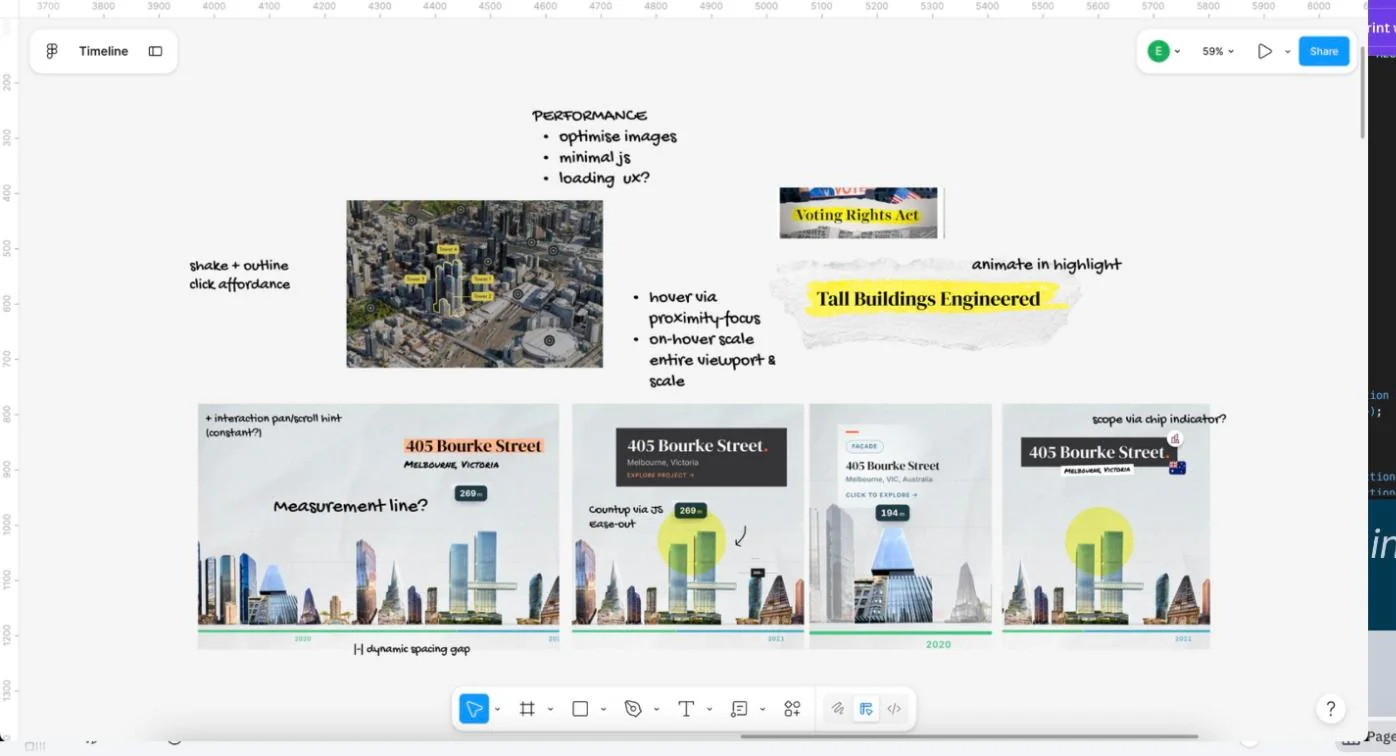This screenshot has height=756, width=1396.
Task: Expand the Comment tool options chevron
Action: (762, 709)
